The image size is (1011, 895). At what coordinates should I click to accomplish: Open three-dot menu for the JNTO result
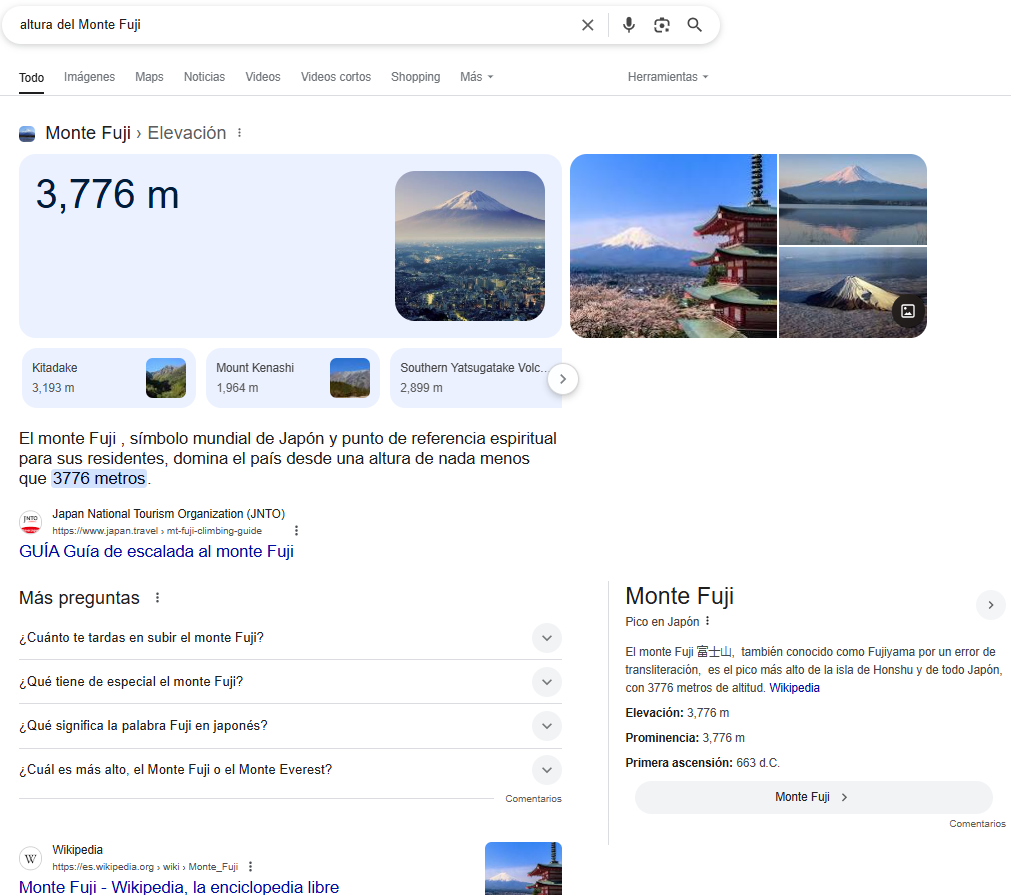(x=296, y=531)
